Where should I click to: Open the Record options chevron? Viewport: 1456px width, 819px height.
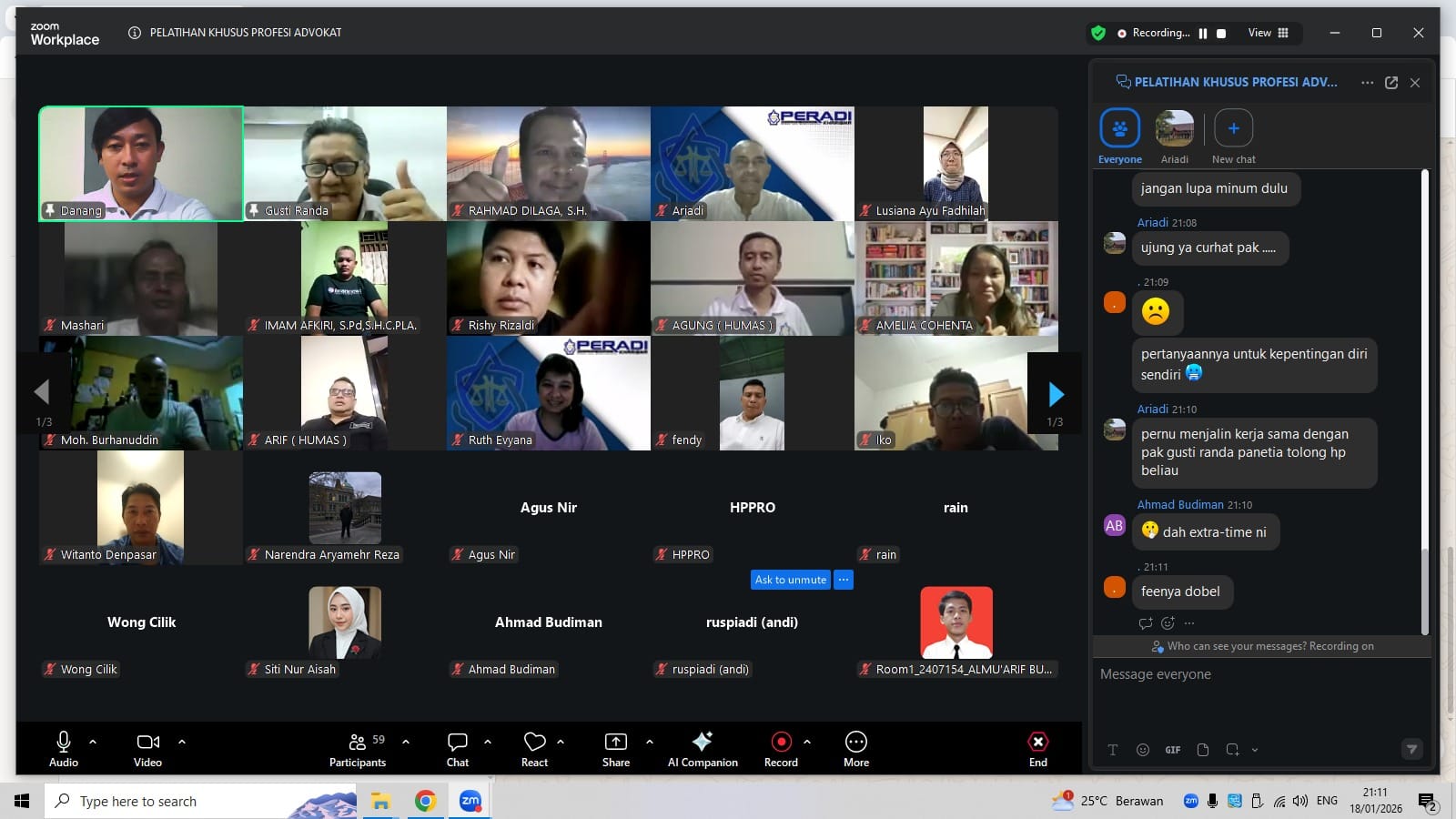point(807,742)
